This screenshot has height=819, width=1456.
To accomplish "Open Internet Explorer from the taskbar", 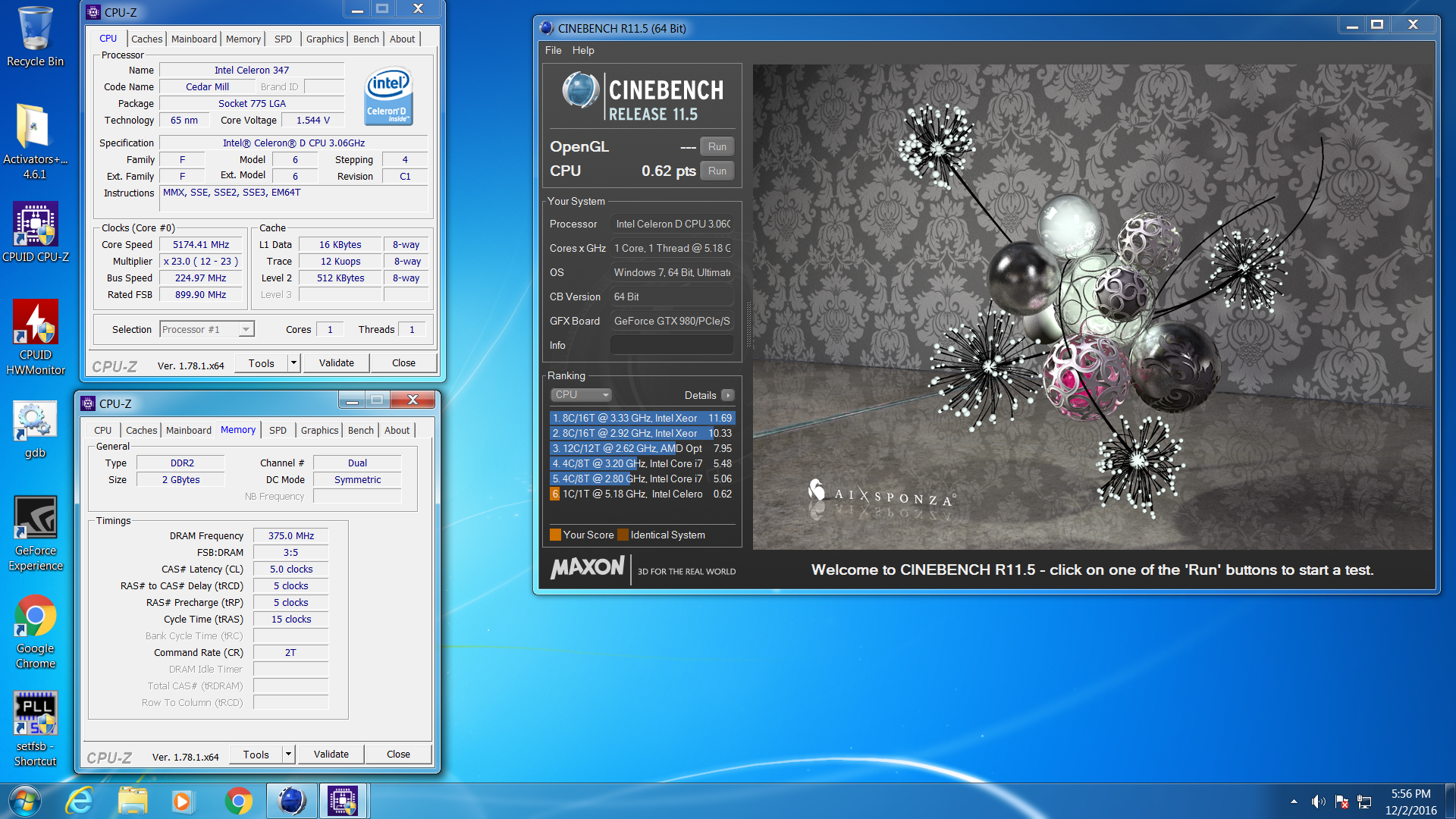I will [80, 801].
